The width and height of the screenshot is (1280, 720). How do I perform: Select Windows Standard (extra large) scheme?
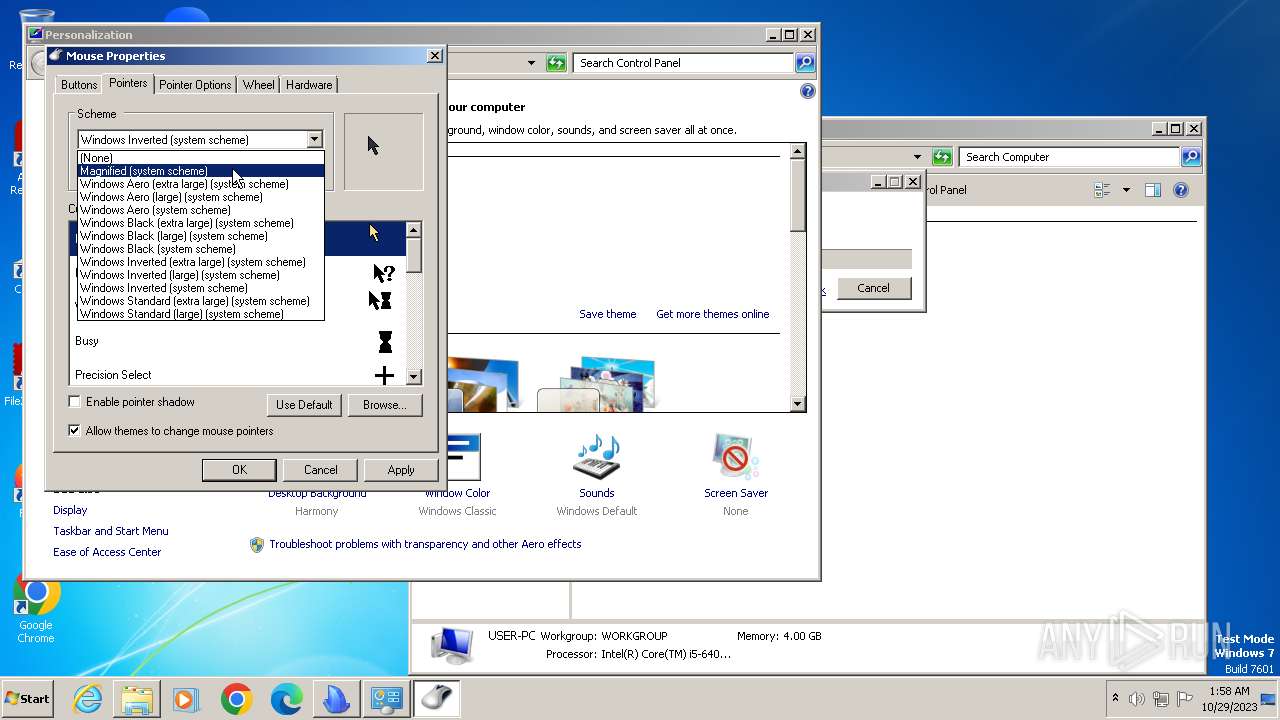tap(201, 301)
